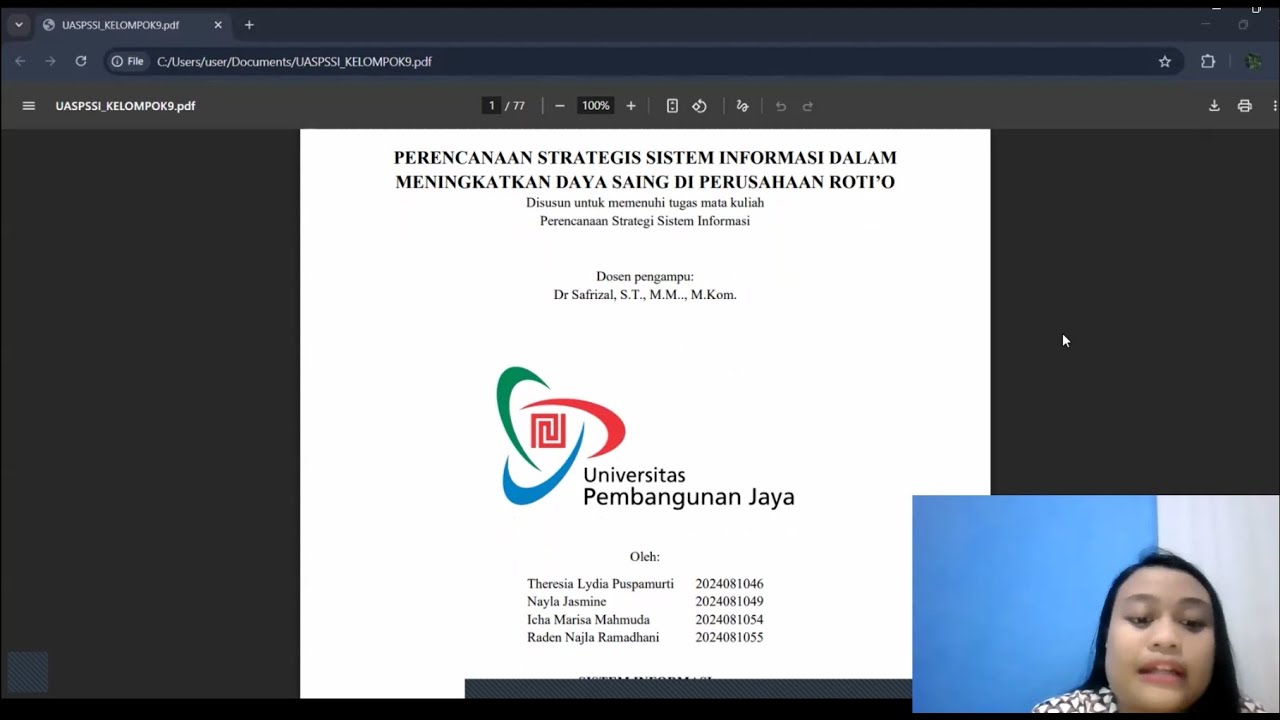Close the UASPSSI_KELOMPOK9.pdf tab

pyautogui.click(x=218, y=25)
